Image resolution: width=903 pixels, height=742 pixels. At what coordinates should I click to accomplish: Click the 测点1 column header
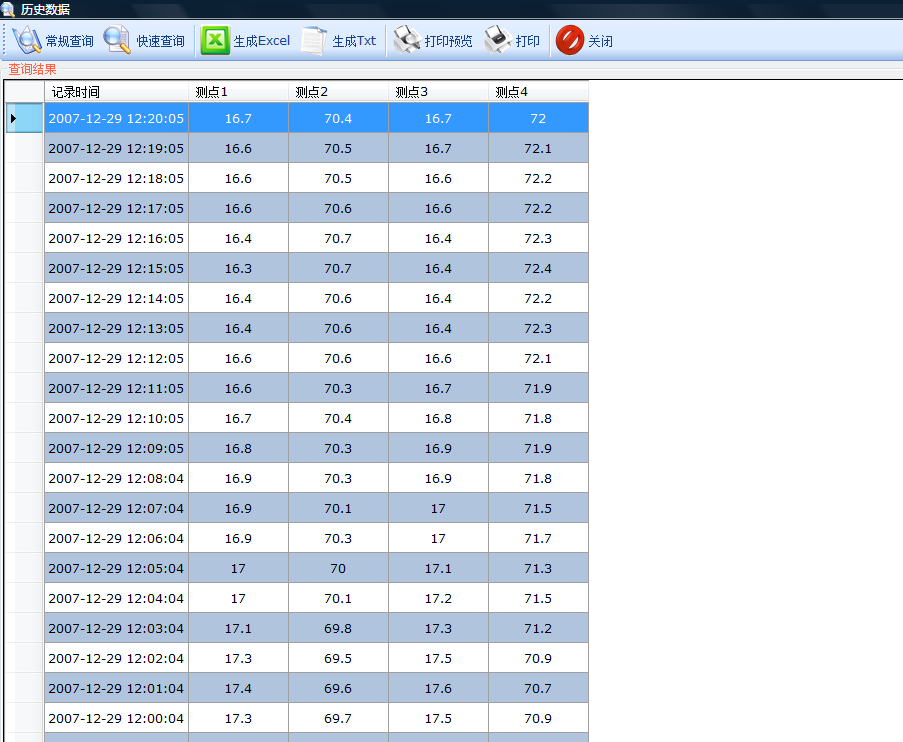coord(238,92)
